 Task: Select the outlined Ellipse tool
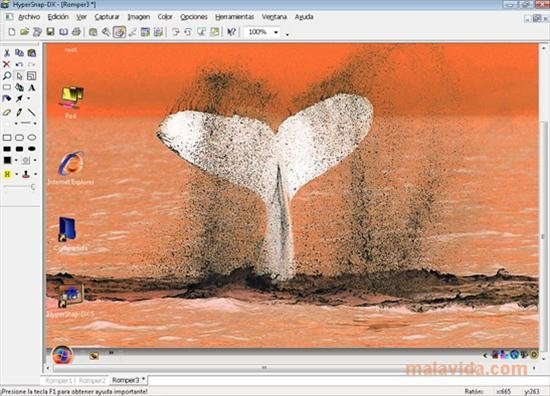point(32,137)
